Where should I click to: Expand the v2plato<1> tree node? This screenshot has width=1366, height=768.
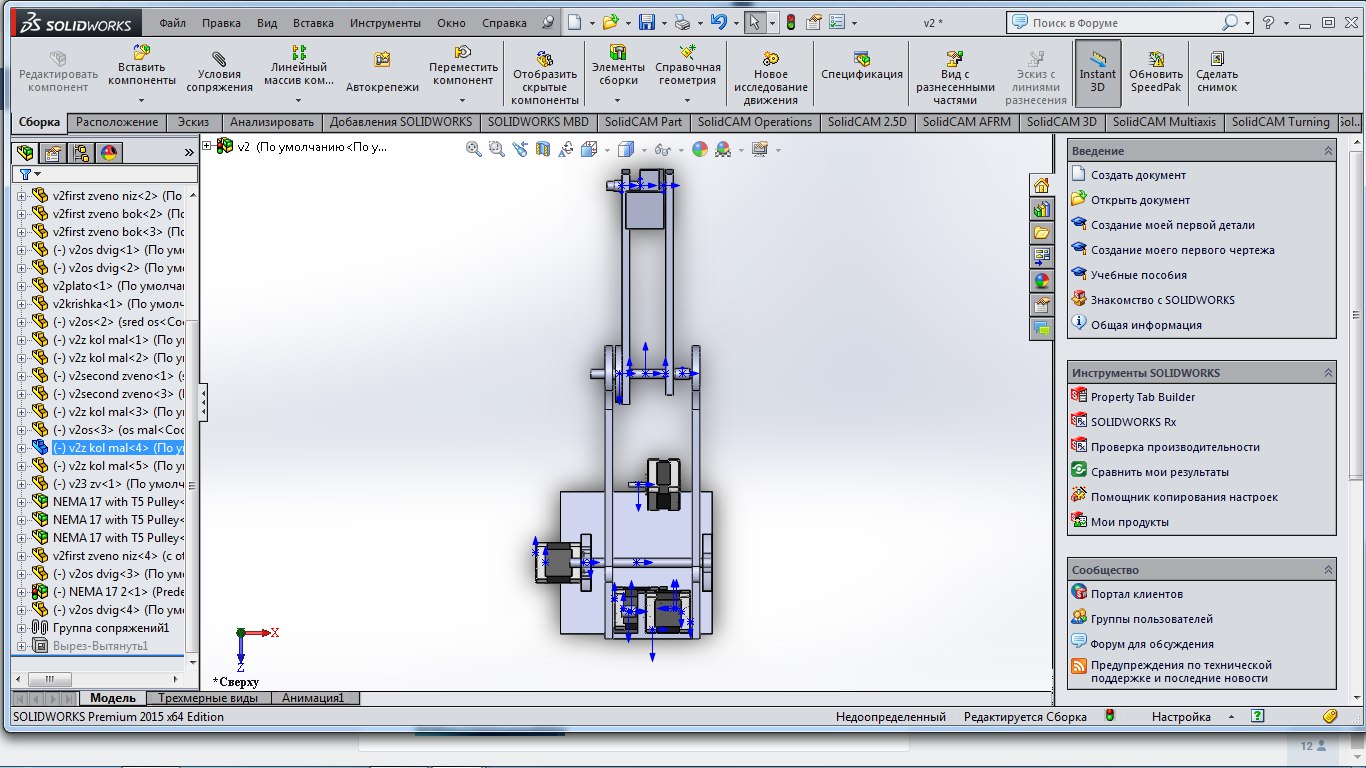click(x=21, y=286)
